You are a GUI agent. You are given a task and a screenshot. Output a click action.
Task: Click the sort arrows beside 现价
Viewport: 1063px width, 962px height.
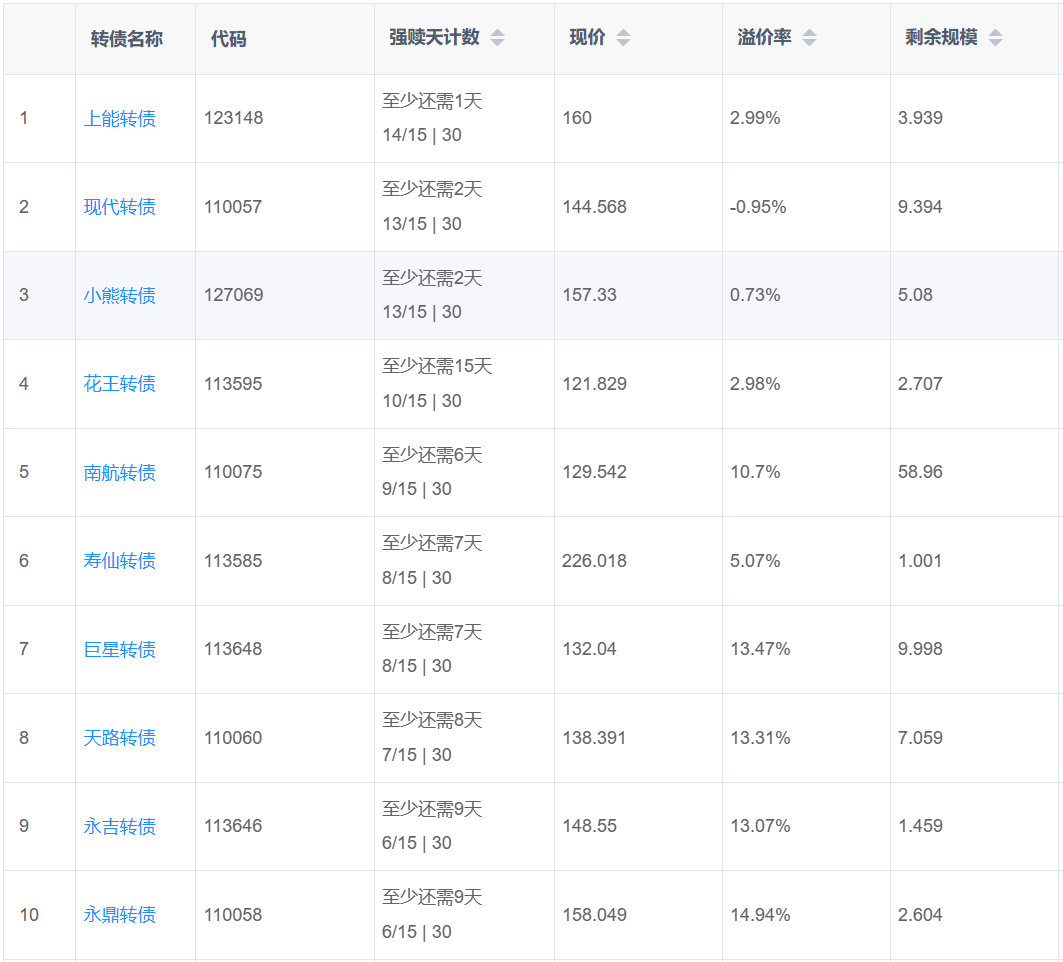click(x=623, y=38)
